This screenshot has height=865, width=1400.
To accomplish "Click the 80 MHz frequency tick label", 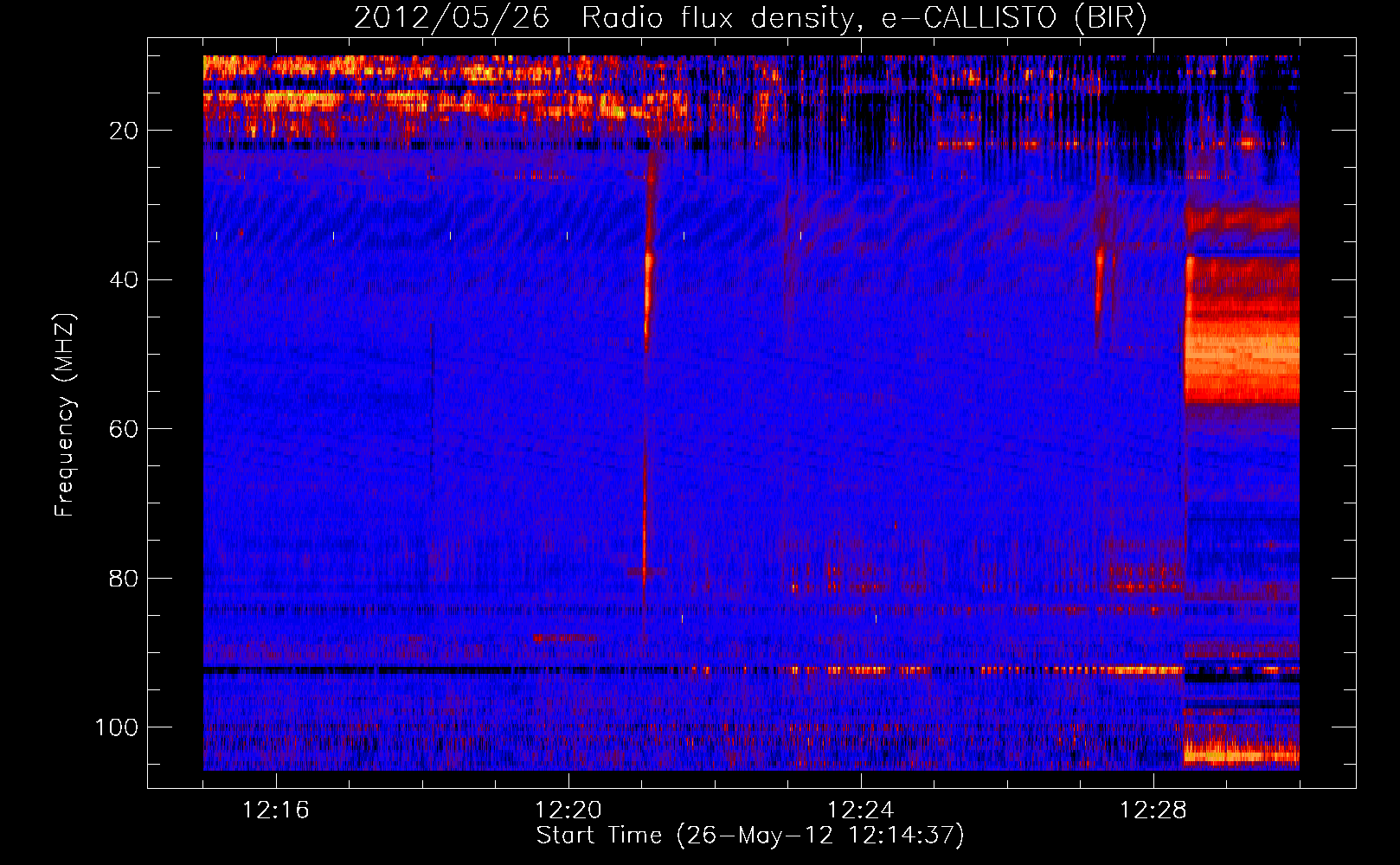I will point(125,578).
